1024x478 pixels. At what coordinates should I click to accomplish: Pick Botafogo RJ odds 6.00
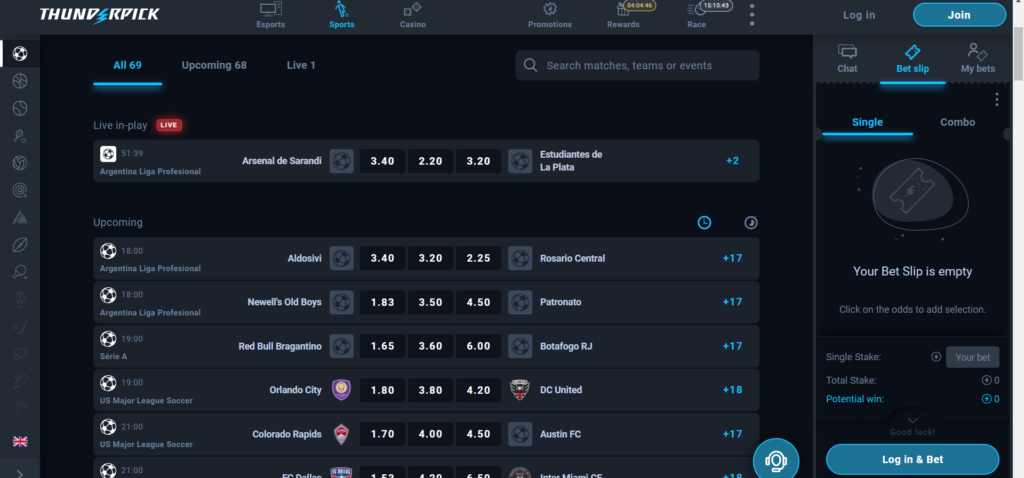[x=479, y=346]
